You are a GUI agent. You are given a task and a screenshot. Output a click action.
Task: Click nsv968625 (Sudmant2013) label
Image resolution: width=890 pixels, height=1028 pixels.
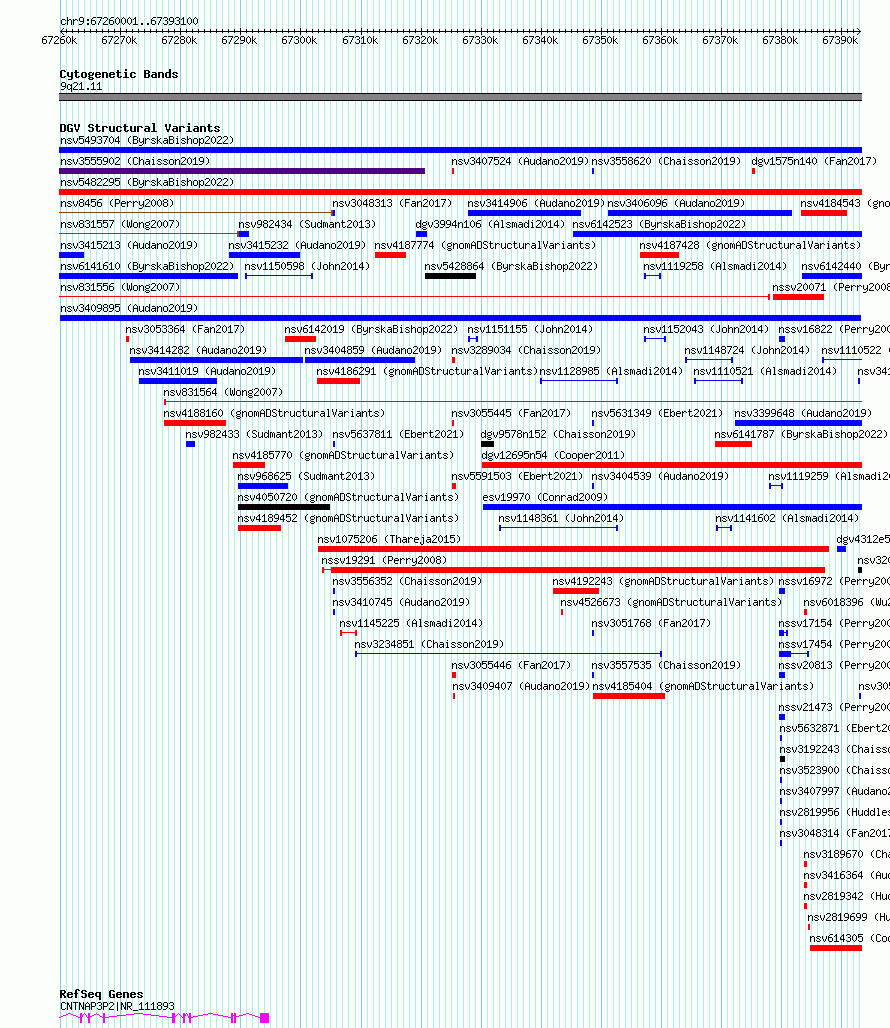point(306,476)
